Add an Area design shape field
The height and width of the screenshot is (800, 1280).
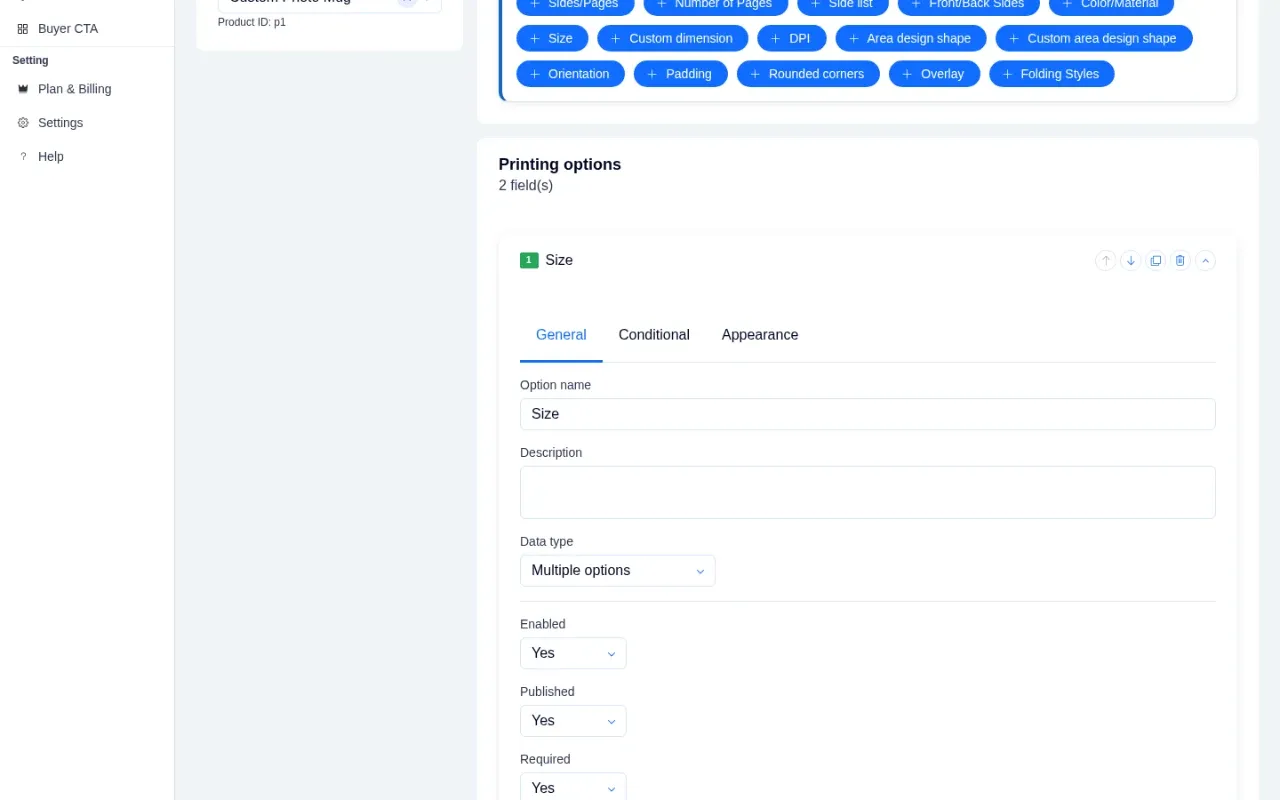click(x=911, y=39)
